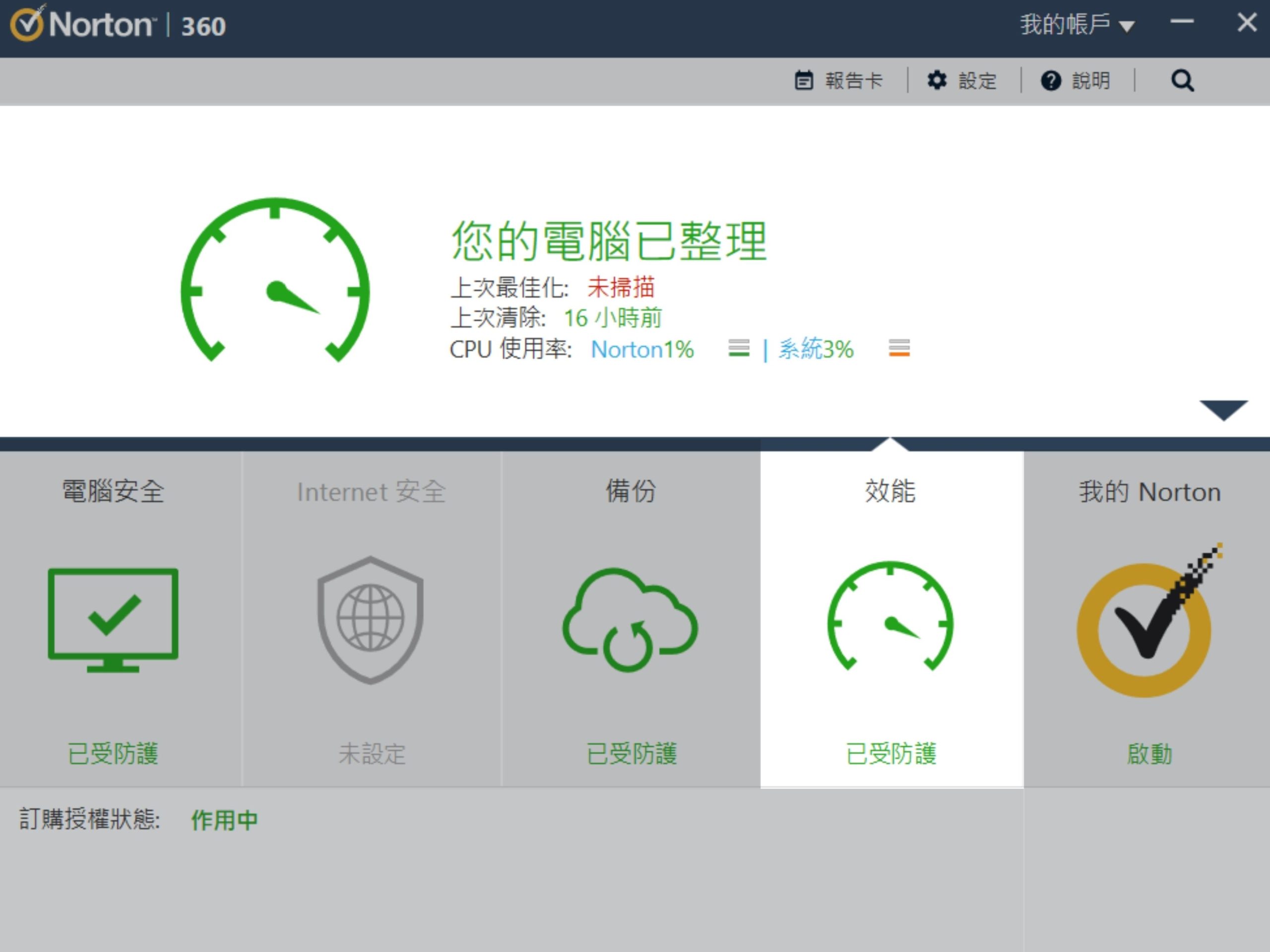Viewport: 1270px width, 952px height.
Task: Click the Norton CPU usage bars indicator
Action: [x=738, y=348]
